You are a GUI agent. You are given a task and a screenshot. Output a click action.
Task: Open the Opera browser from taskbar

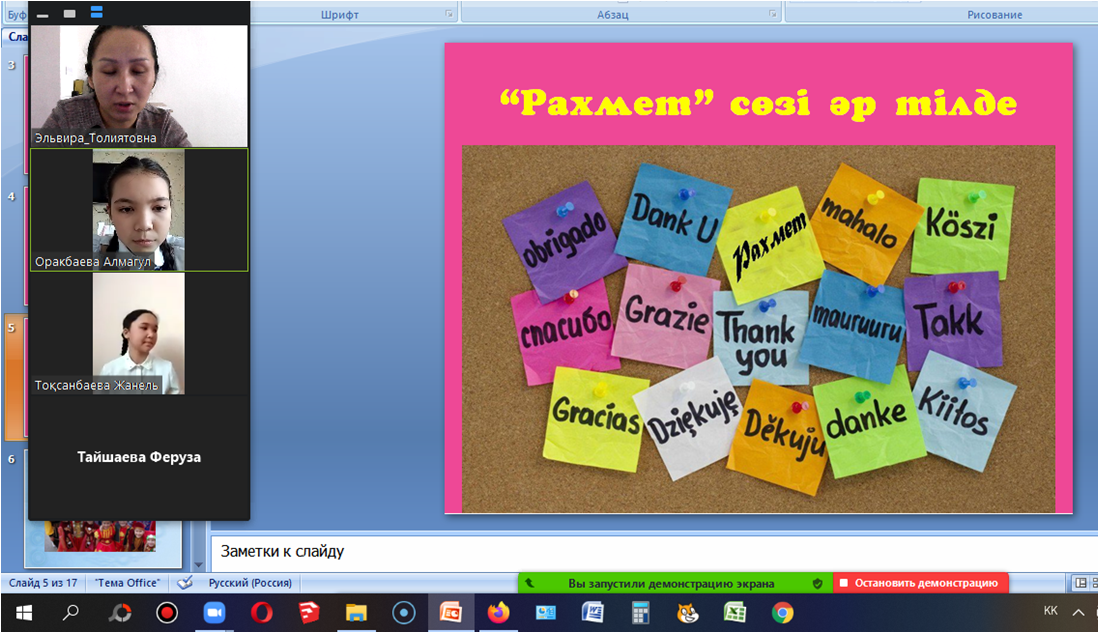pyautogui.click(x=262, y=612)
